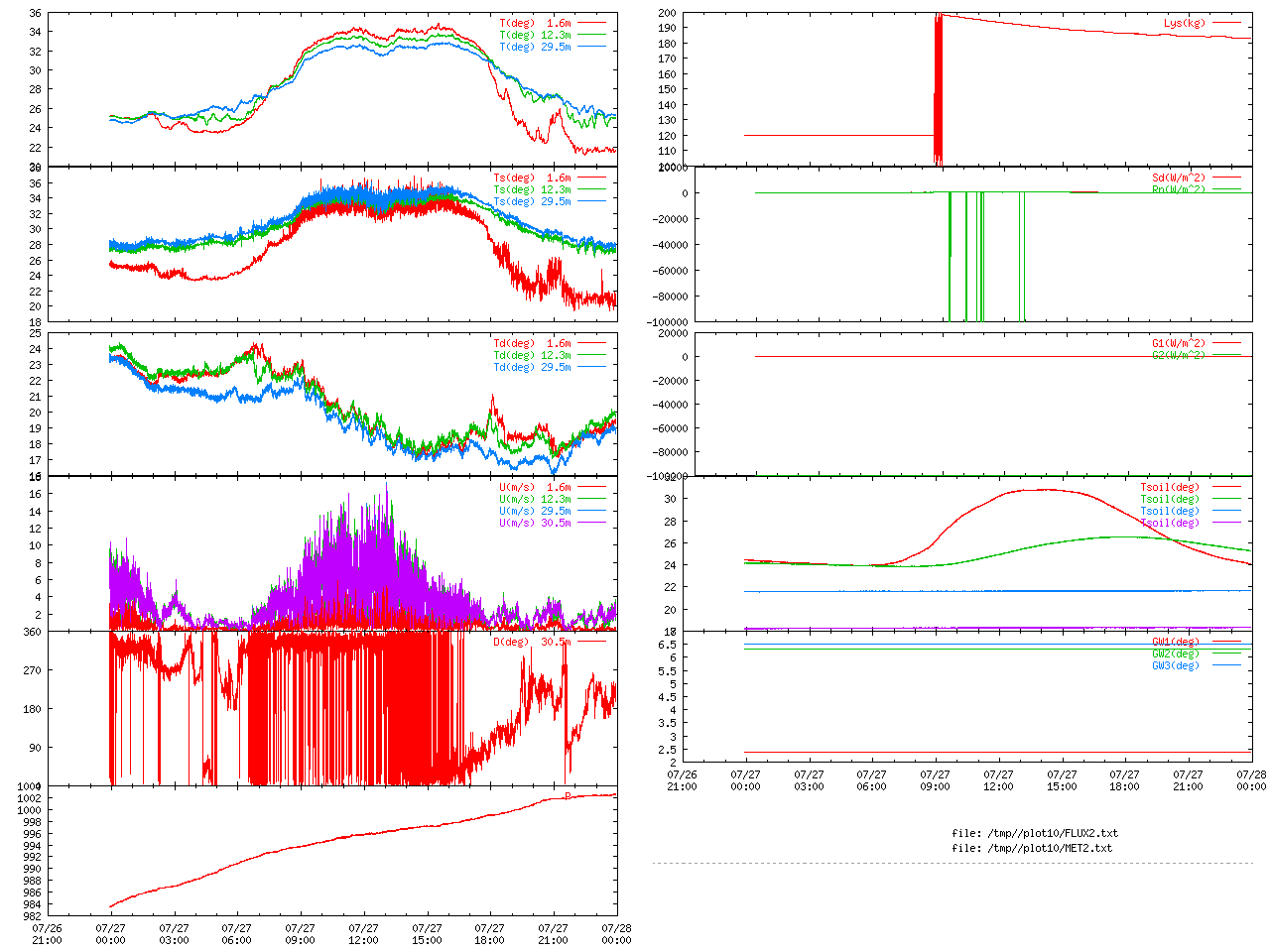This screenshot has width=1270, height=952.
Task: Click the 'U(m/s) 1.6m' wind legend label
Action: 536,488
